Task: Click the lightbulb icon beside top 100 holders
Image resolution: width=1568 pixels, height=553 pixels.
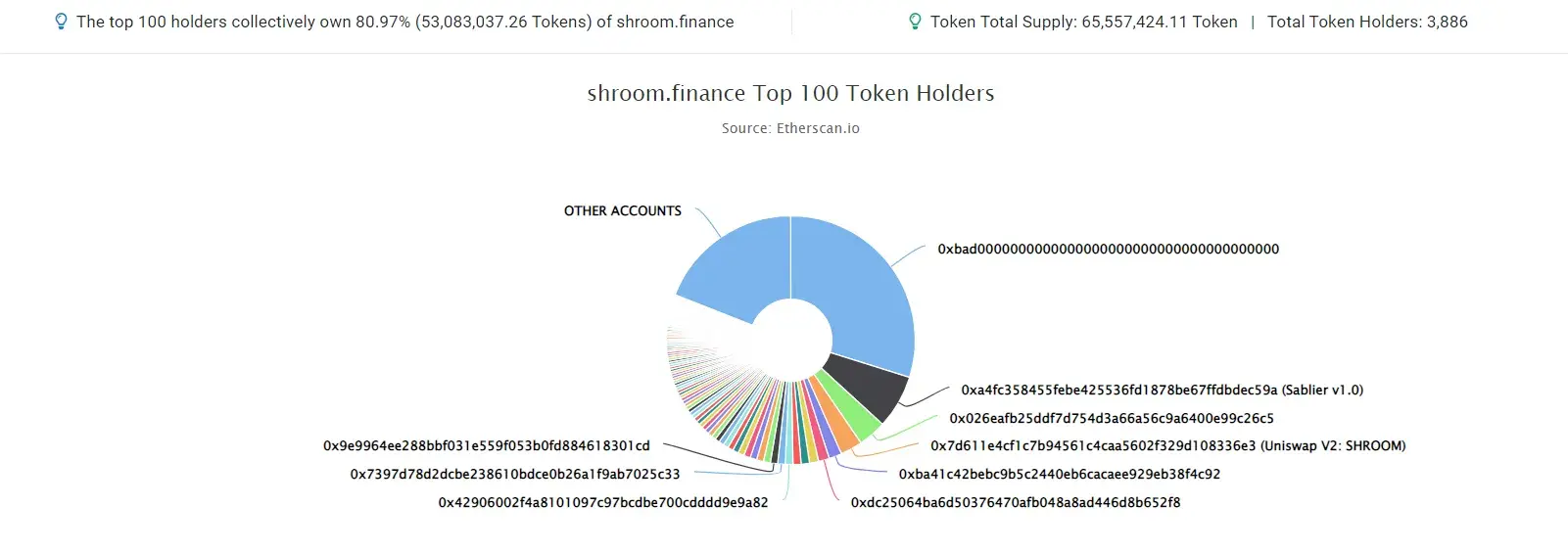Action: [61, 22]
